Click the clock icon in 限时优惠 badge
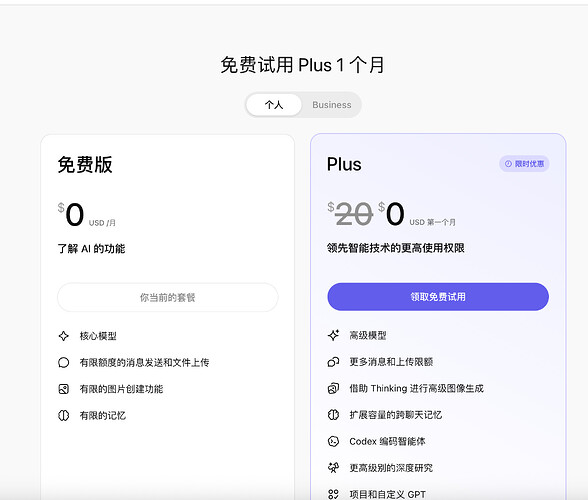This screenshot has height=500, width=588. (x=508, y=164)
